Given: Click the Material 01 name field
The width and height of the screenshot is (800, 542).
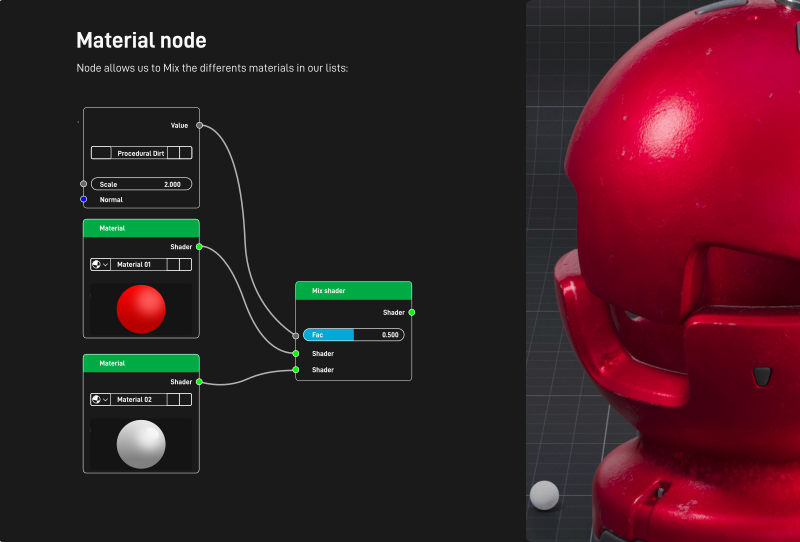Looking at the screenshot, I should (139, 264).
